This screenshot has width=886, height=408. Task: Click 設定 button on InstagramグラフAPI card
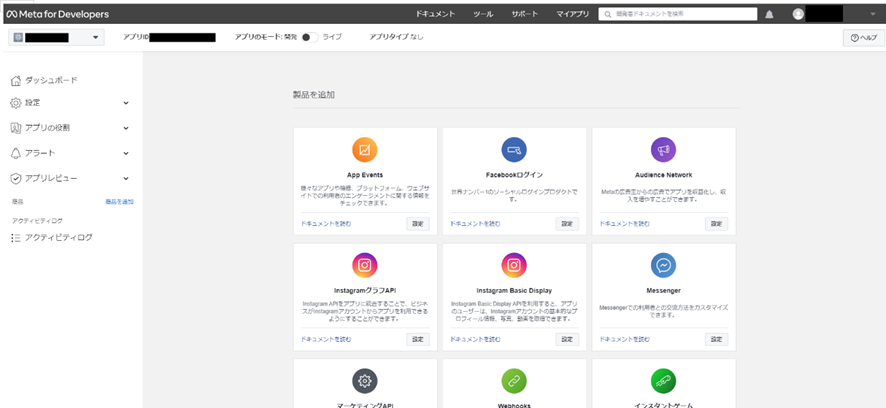coord(418,340)
